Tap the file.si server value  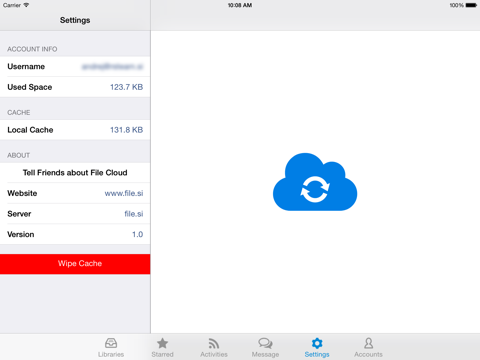134,214
